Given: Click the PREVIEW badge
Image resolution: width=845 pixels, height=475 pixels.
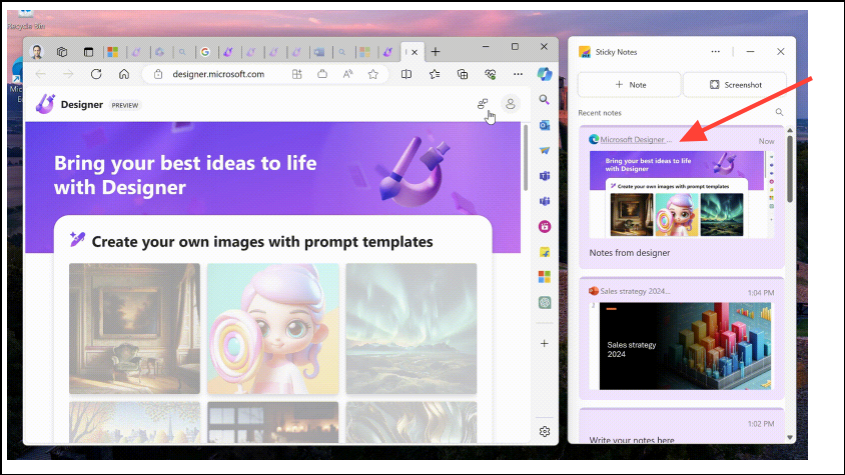Looking at the screenshot, I should point(125,105).
